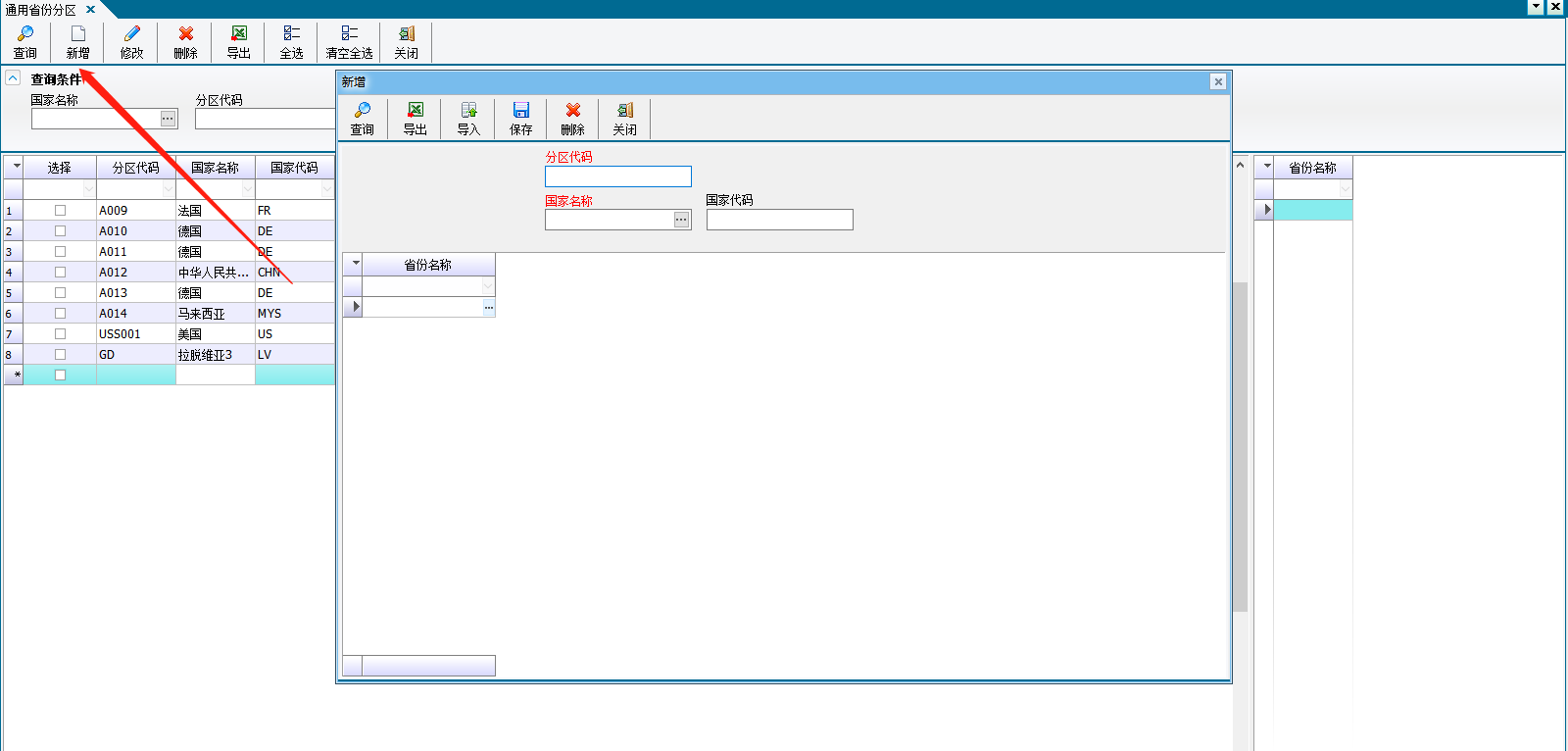Sort by 分区代码 column header
Screen dimensions: 1568x751
[x=136, y=168]
